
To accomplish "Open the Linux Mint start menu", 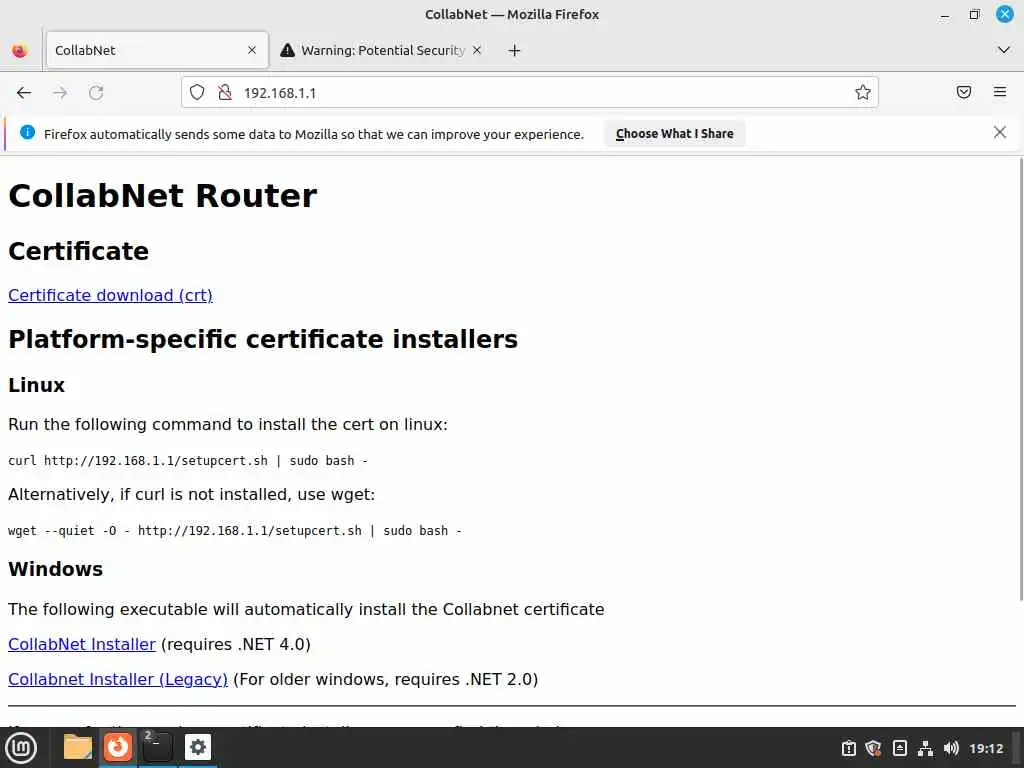I will [x=21, y=748].
